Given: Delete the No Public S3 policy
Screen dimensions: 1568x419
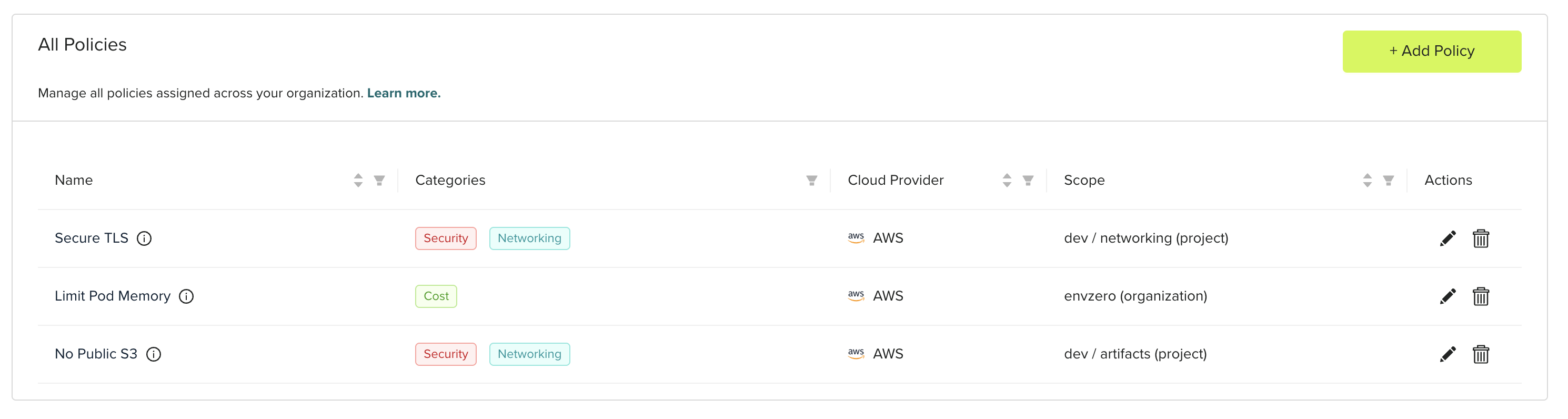Looking at the screenshot, I should [1480, 354].
